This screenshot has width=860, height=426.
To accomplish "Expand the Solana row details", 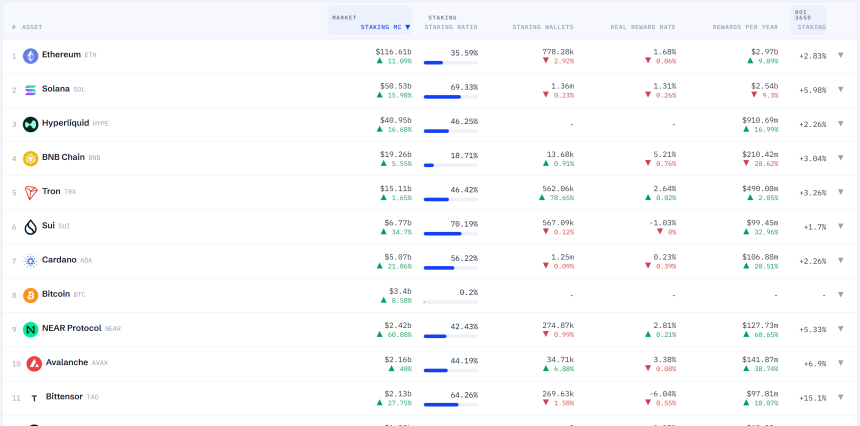I will pyautogui.click(x=840, y=89).
